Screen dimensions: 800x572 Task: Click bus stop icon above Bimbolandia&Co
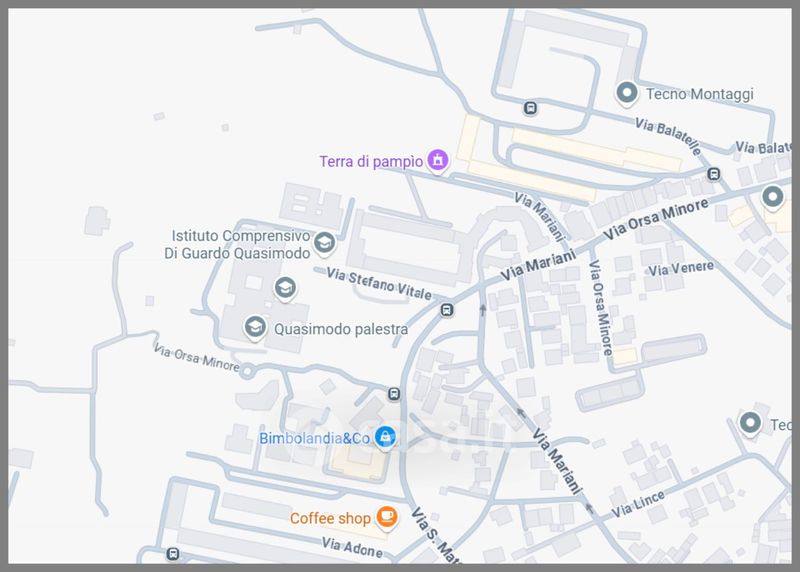[393, 393]
